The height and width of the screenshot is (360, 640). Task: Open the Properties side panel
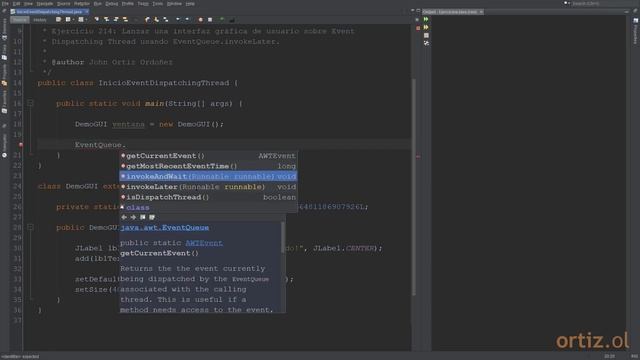636,32
